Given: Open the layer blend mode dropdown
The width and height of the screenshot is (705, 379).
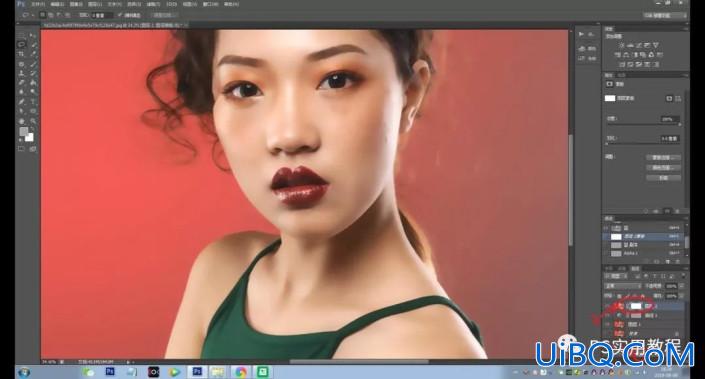Looking at the screenshot, I should point(623,286).
